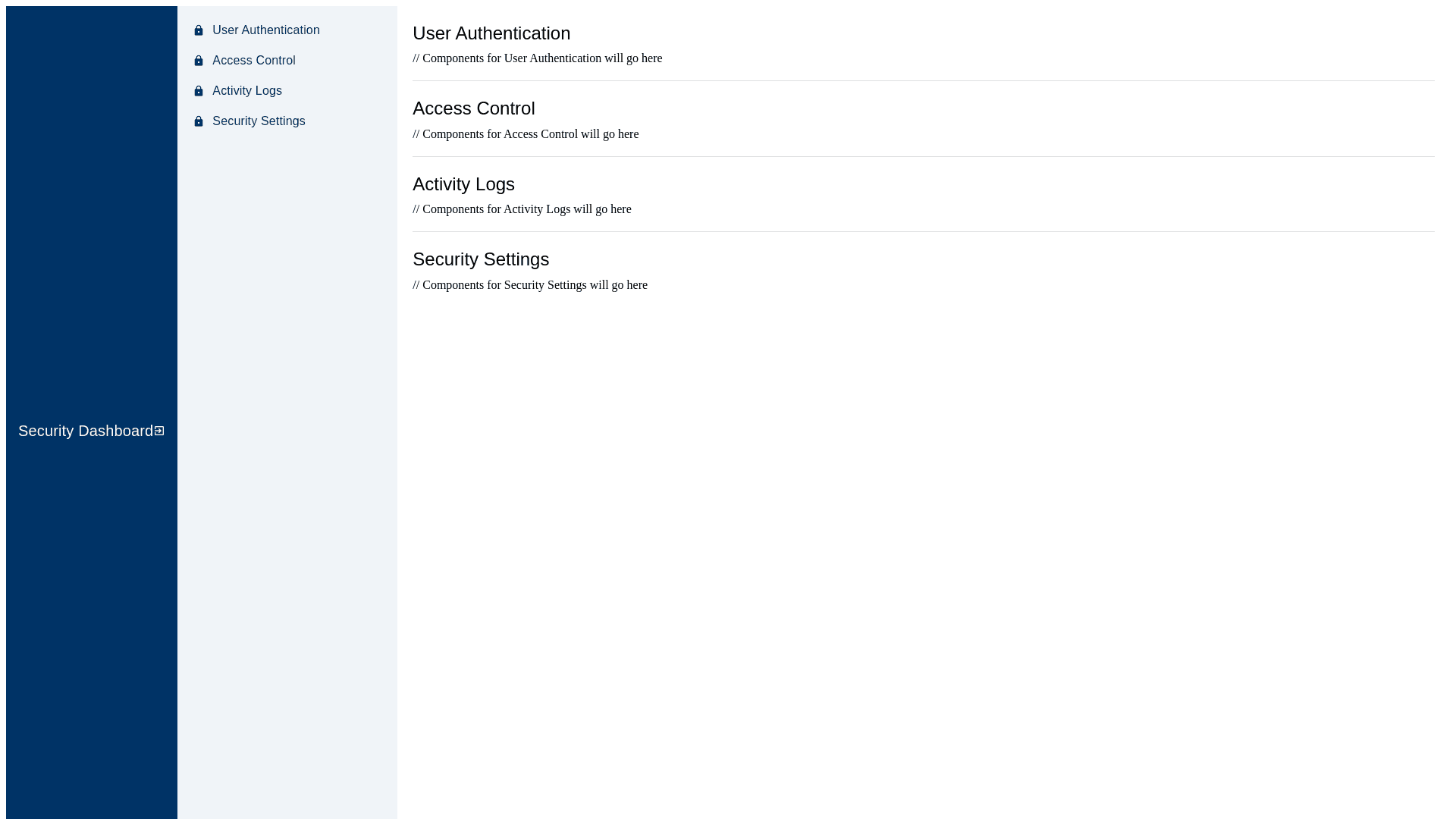Click the Access Control components placeholder text
Image resolution: width=1456 pixels, height=819 pixels.
click(x=526, y=134)
